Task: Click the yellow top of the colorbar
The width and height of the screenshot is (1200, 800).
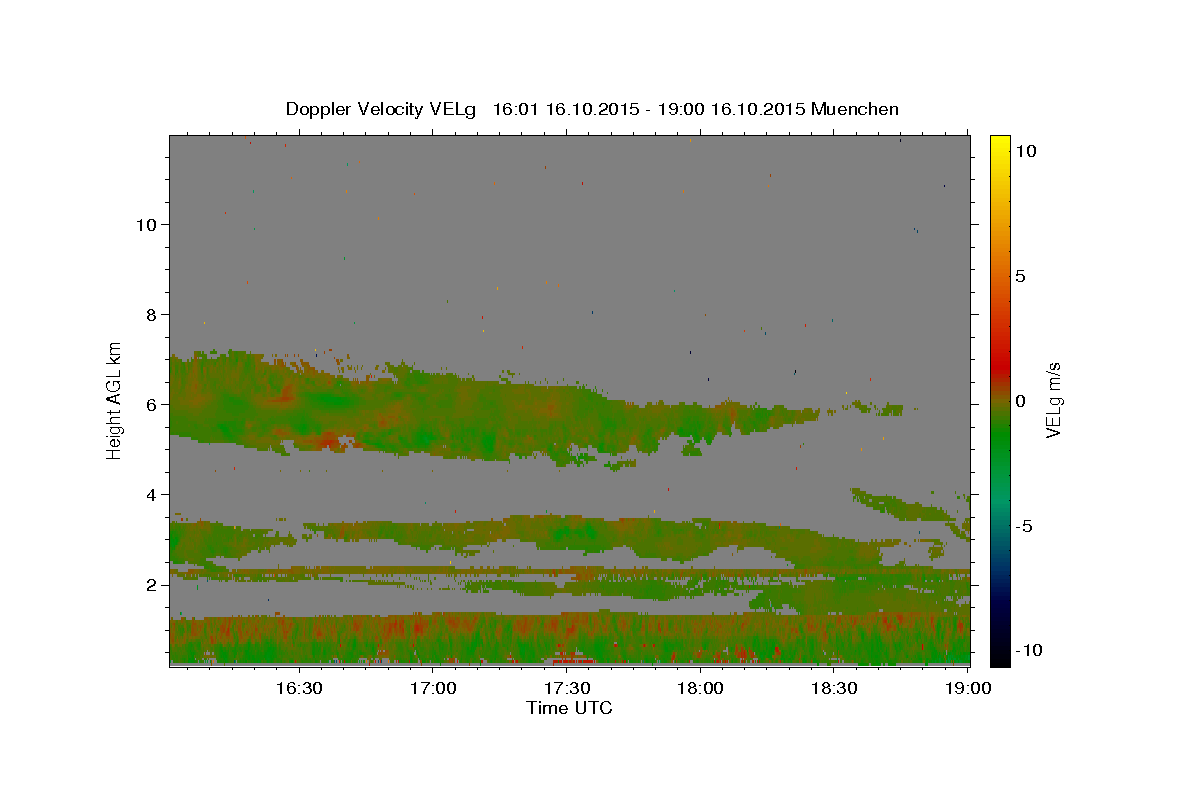Action: coord(1000,145)
